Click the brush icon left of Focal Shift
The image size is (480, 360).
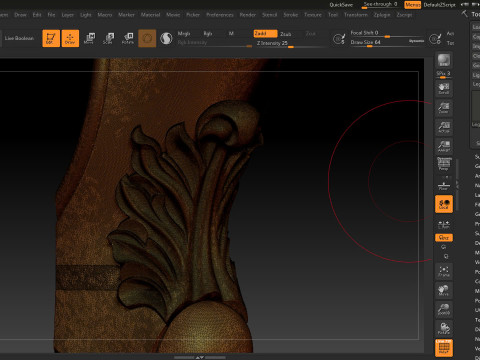[339, 39]
